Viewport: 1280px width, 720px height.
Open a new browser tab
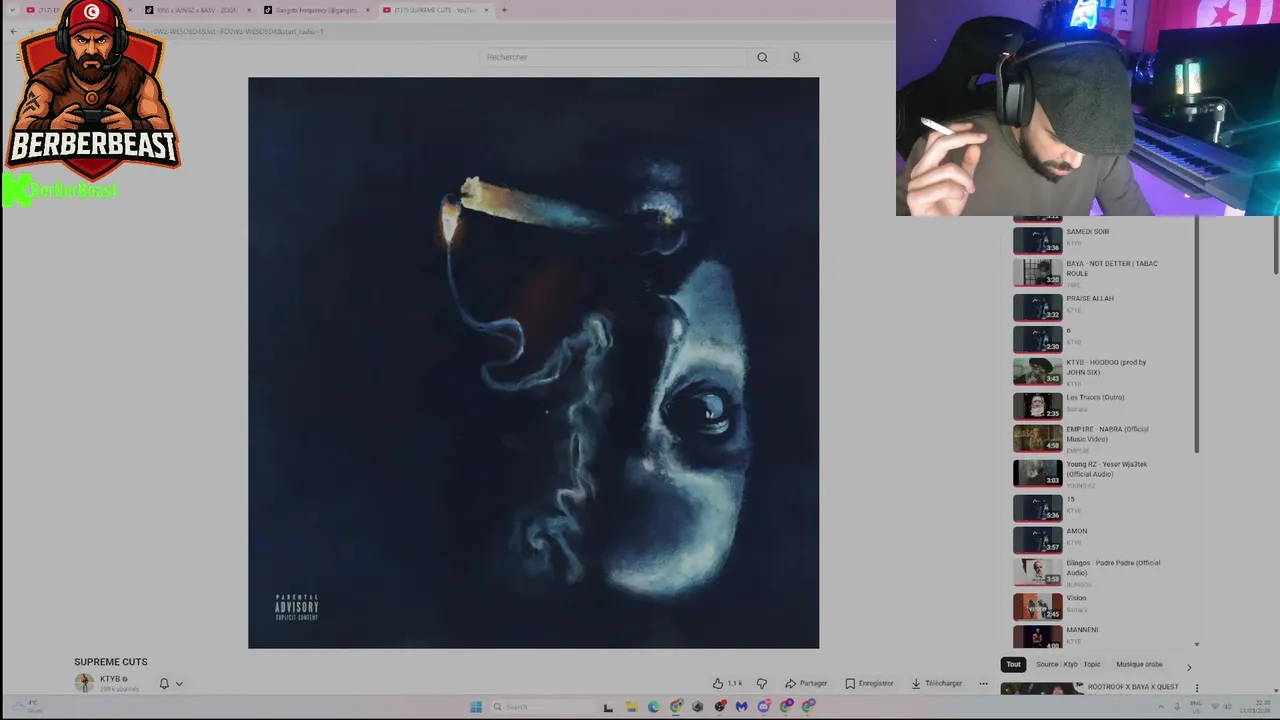point(504,10)
